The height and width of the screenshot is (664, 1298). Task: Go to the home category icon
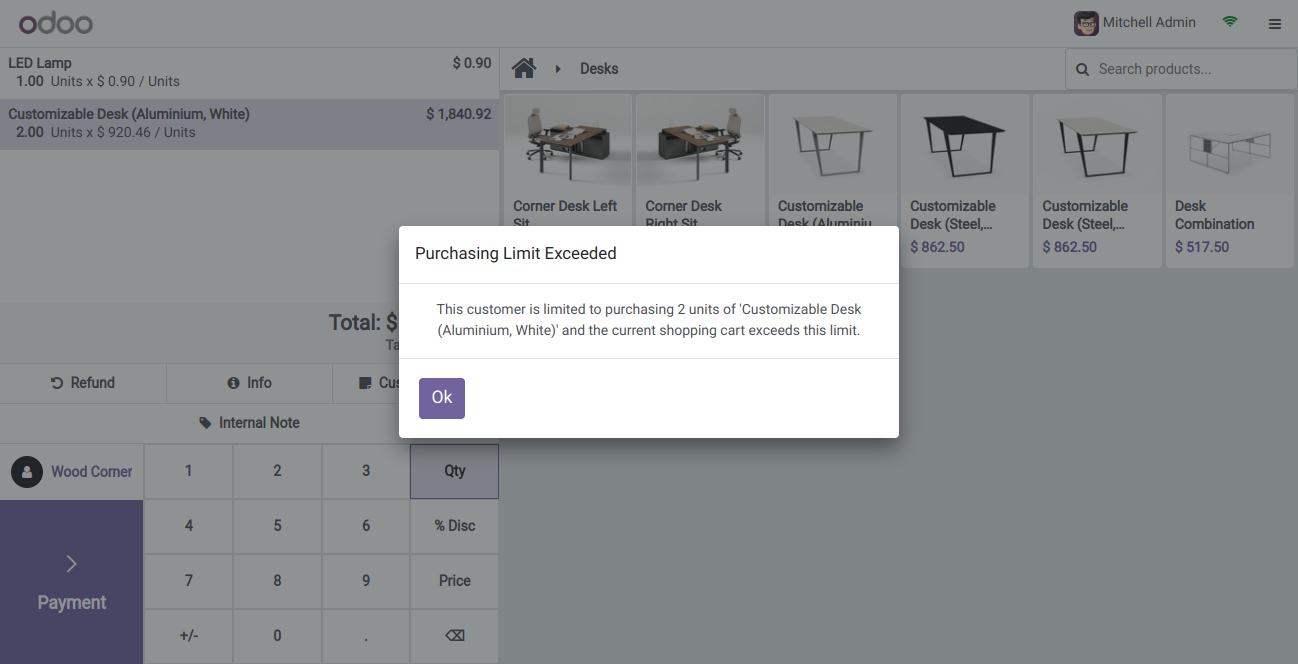(524, 68)
